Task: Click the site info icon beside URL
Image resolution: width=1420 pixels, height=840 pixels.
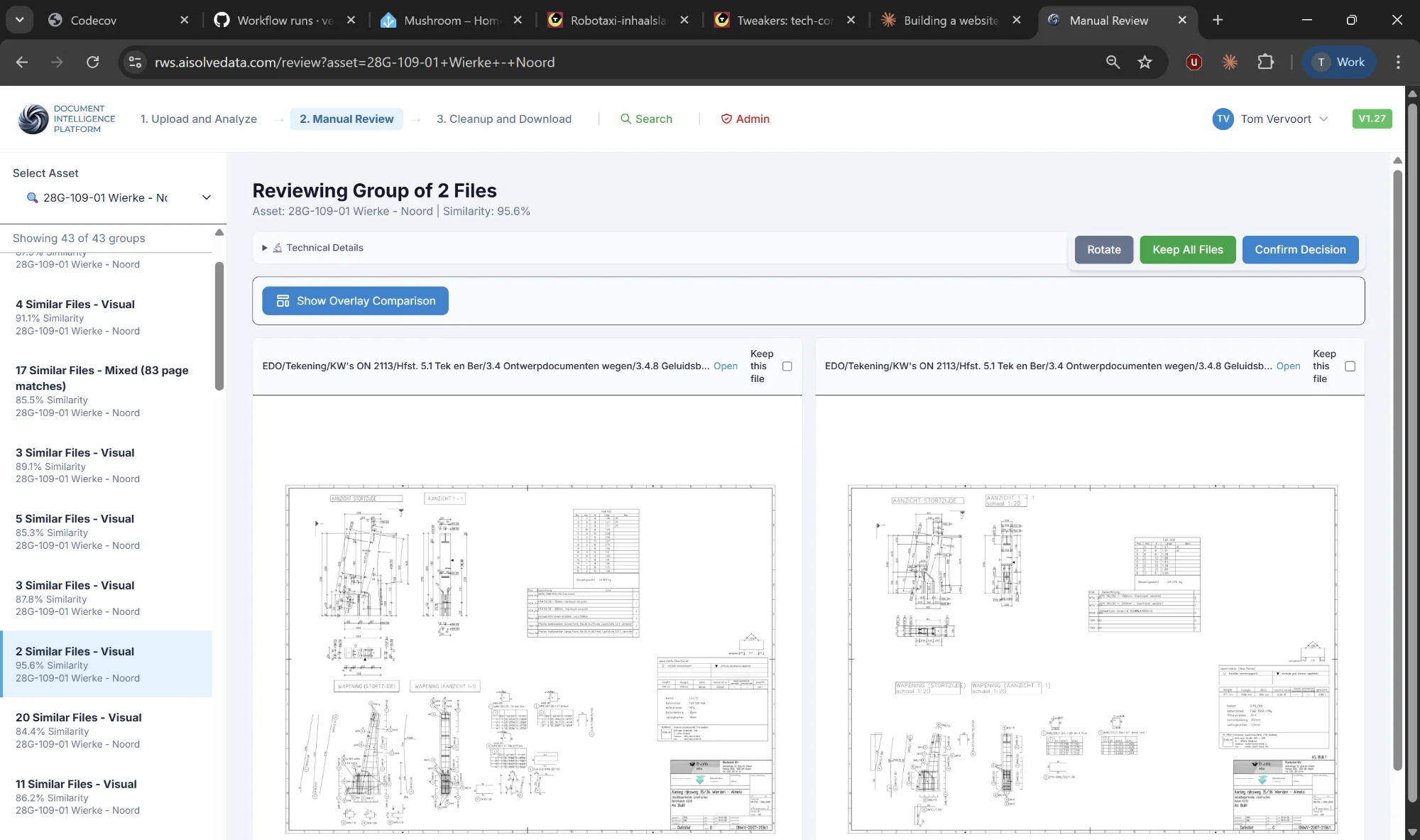Action: (x=135, y=62)
